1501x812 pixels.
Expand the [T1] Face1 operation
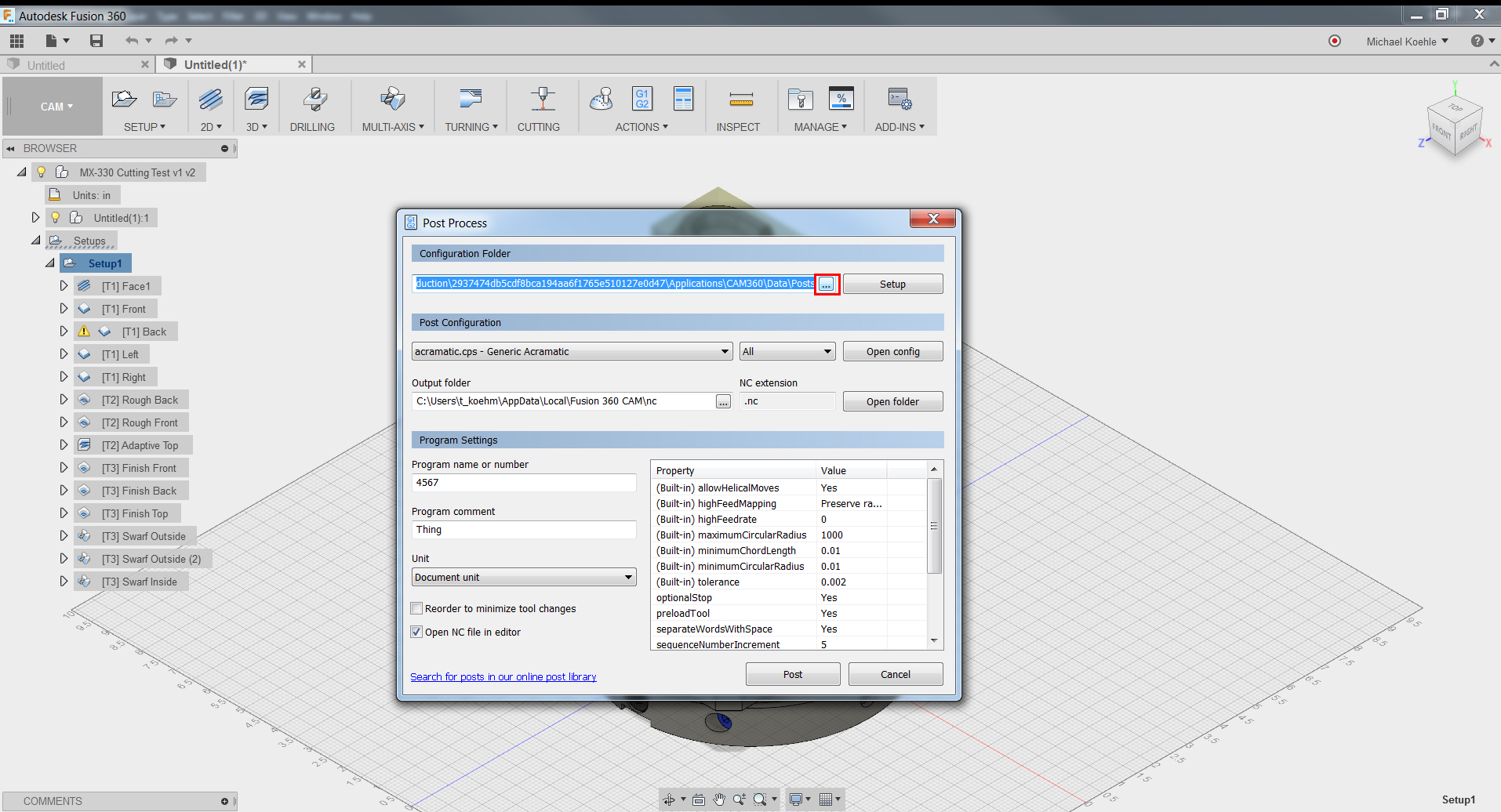(x=64, y=286)
